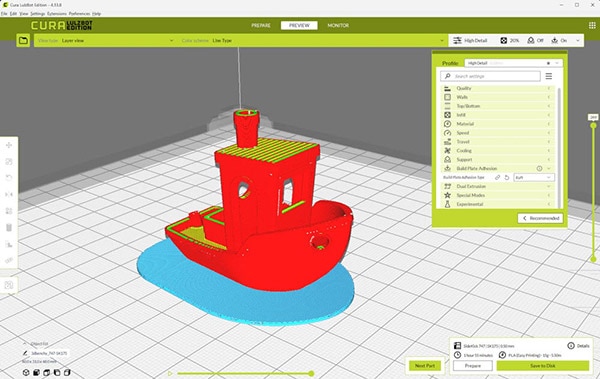Click the Details info icon in output panel

click(x=571, y=346)
